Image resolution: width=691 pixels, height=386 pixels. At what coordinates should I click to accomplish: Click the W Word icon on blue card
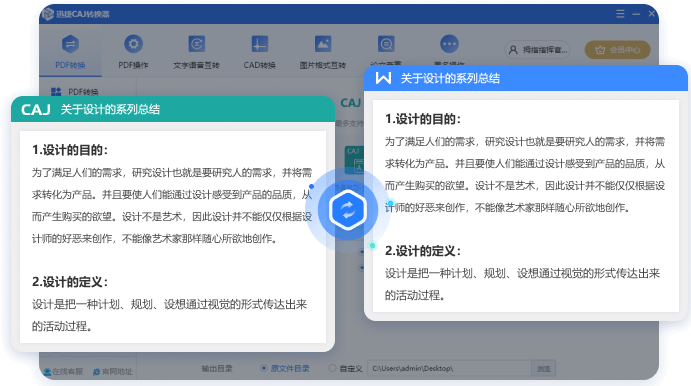(383, 78)
